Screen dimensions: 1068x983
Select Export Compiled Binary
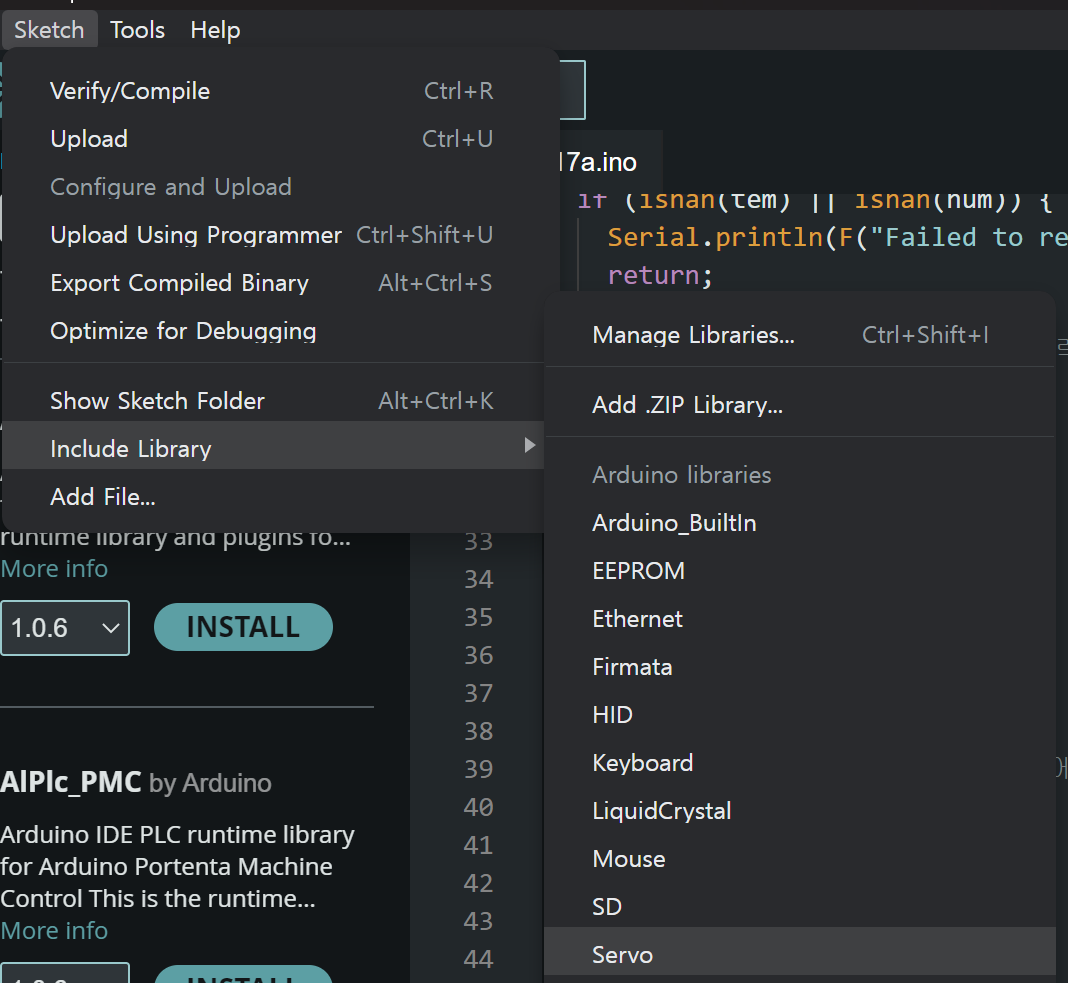point(272,283)
